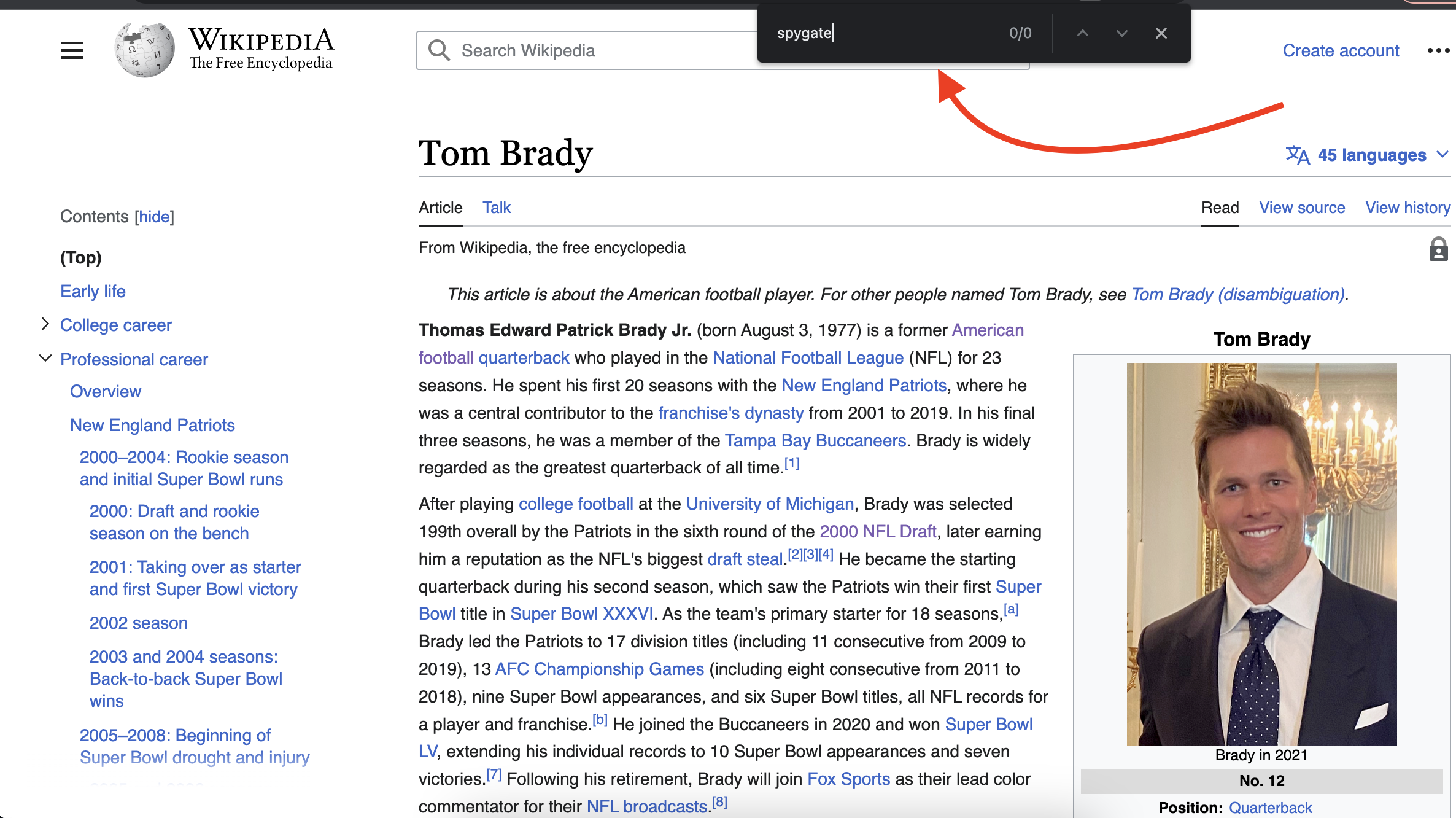
Task: Expand the College career section
Action: pyautogui.click(x=45, y=324)
